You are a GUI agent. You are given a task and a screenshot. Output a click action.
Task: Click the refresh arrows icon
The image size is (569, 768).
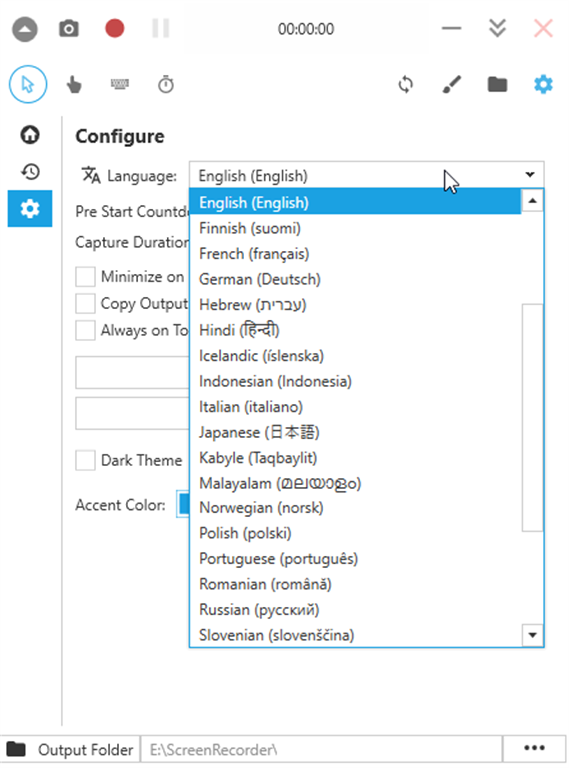(x=405, y=84)
